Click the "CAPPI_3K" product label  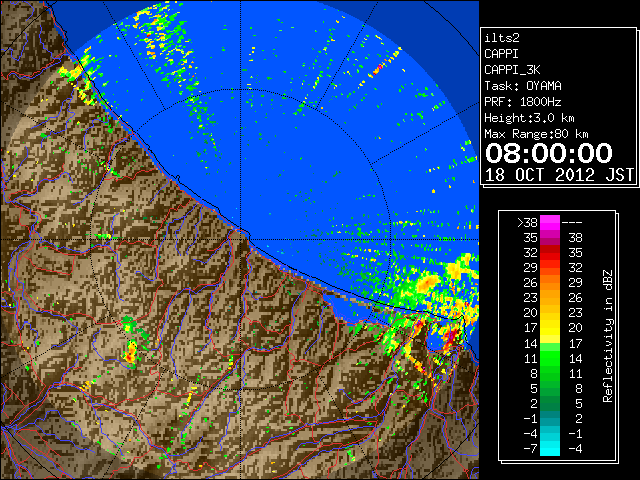512,70
